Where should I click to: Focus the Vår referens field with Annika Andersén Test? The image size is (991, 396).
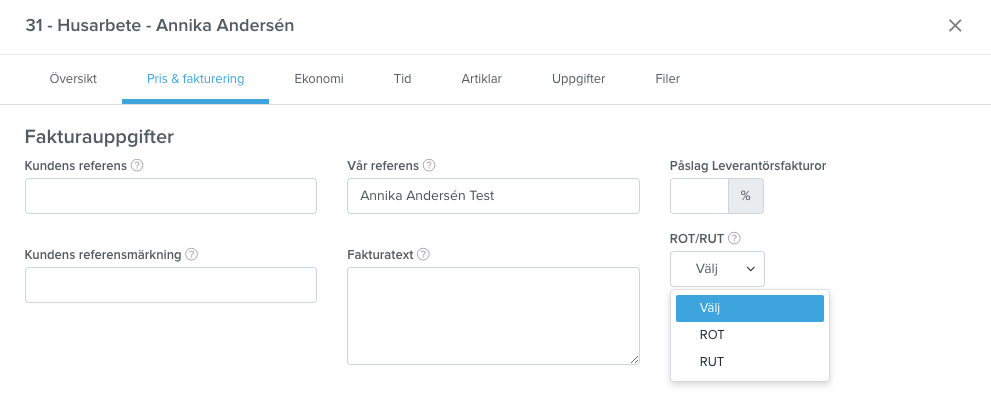tap(494, 196)
